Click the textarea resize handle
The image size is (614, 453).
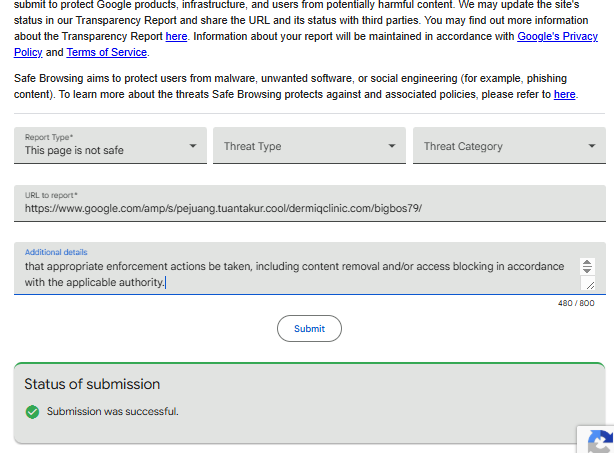pos(589,284)
